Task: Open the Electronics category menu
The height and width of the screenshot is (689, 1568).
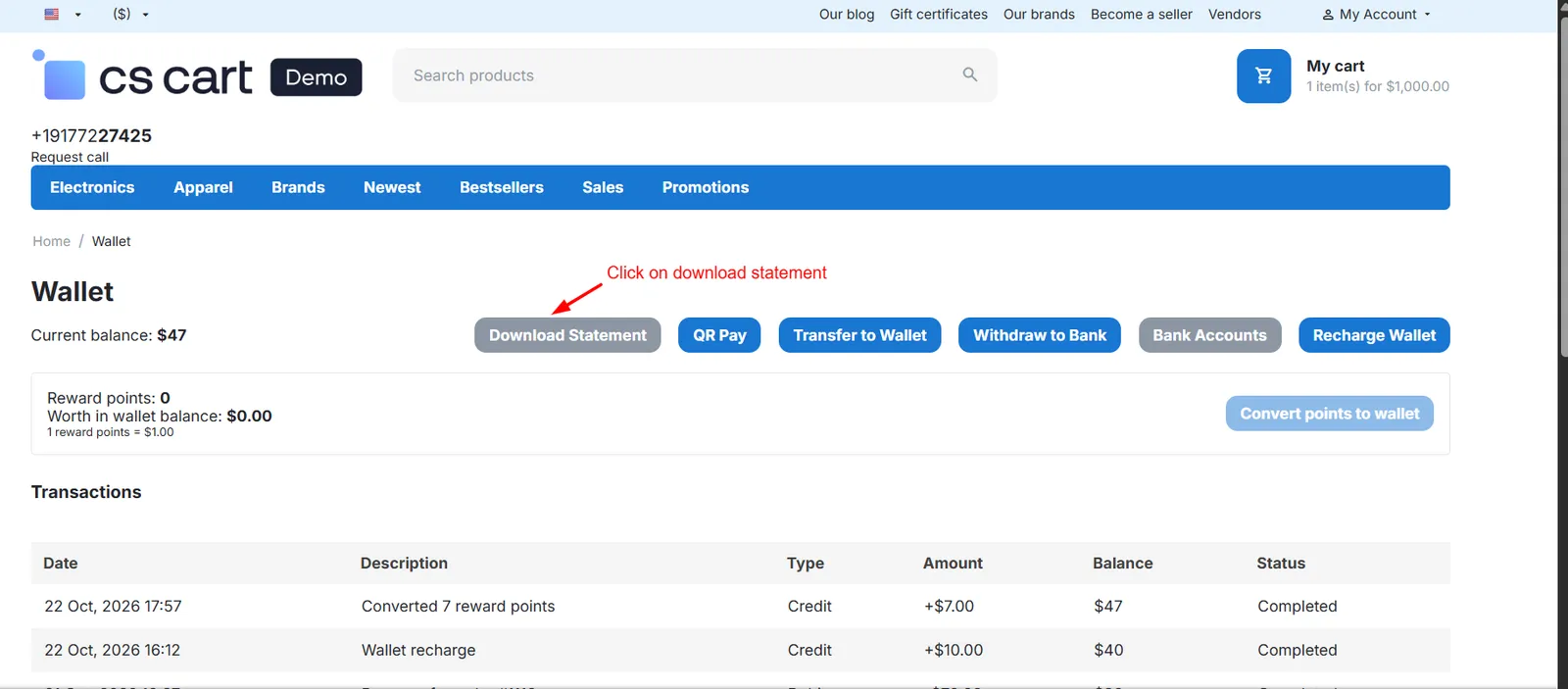Action: point(92,187)
